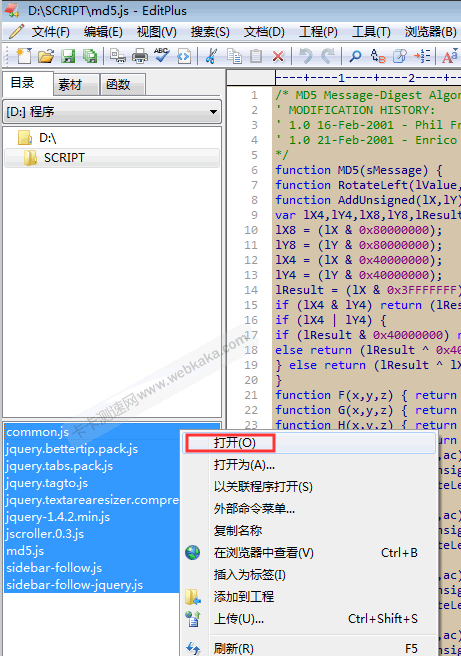Click the Save floppy disk icon
This screenshot has width=461, height=656.
68,56
